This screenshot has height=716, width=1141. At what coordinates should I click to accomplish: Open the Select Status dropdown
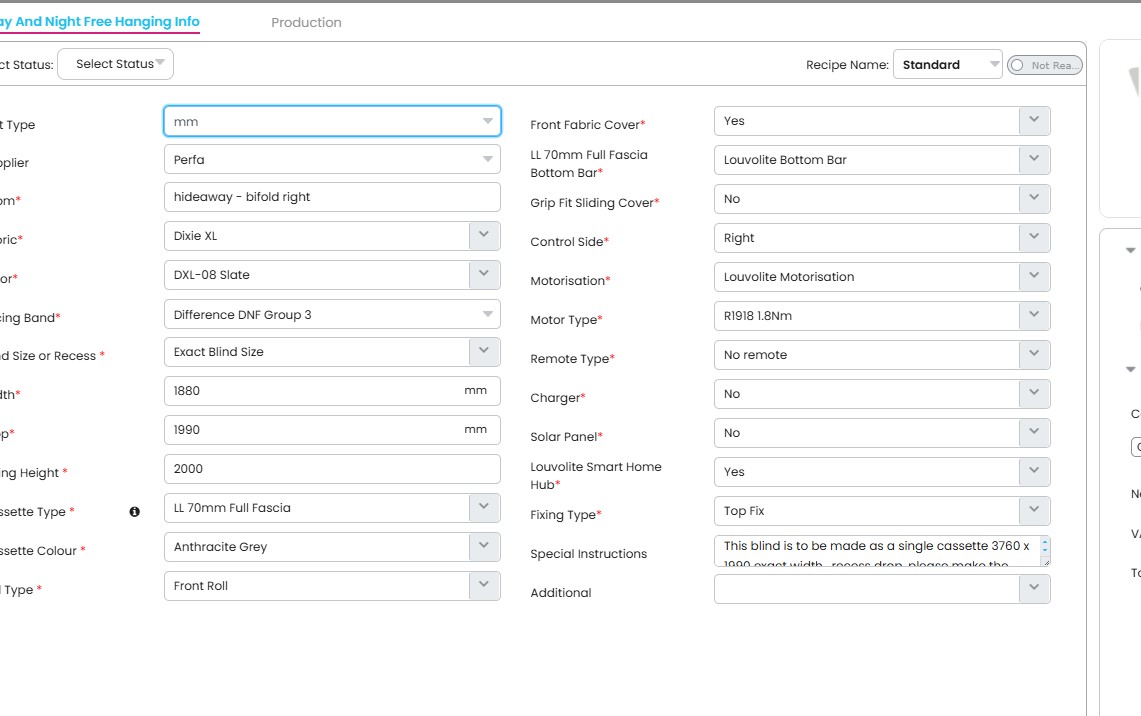point(116,64)
